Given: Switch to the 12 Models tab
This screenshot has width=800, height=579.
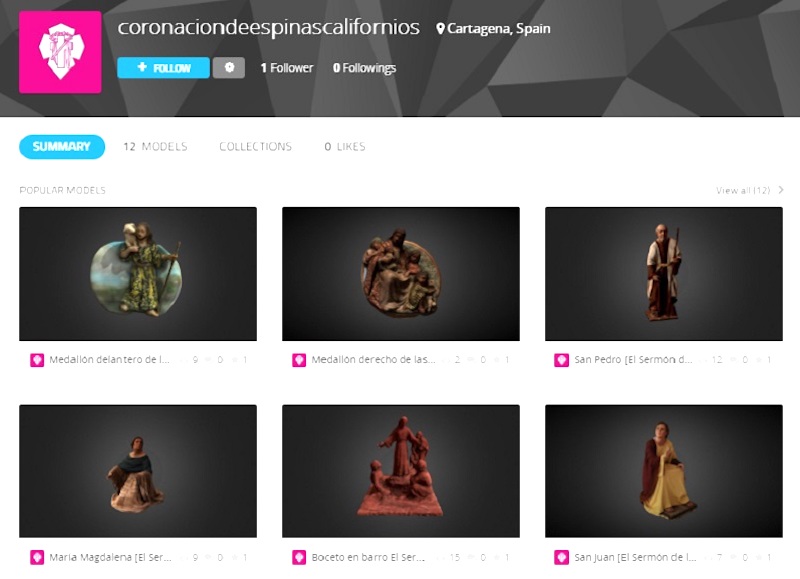Looking at the screenshot, I should (155, 147).
